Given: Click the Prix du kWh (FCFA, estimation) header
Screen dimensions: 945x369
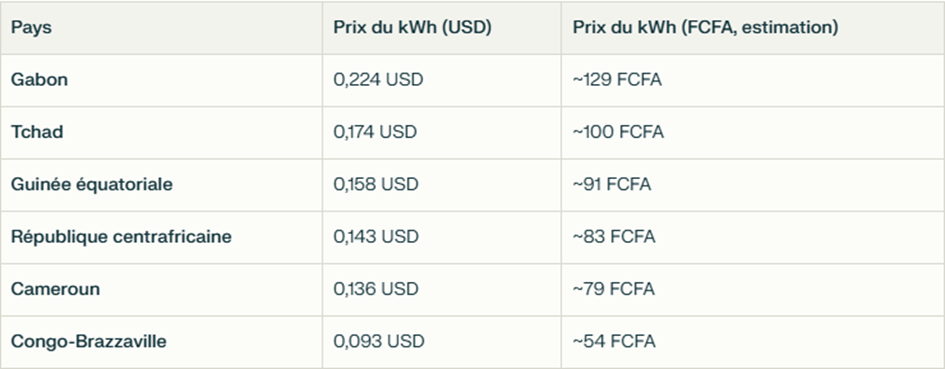Looking at the screenshot, I should point(705,28).
